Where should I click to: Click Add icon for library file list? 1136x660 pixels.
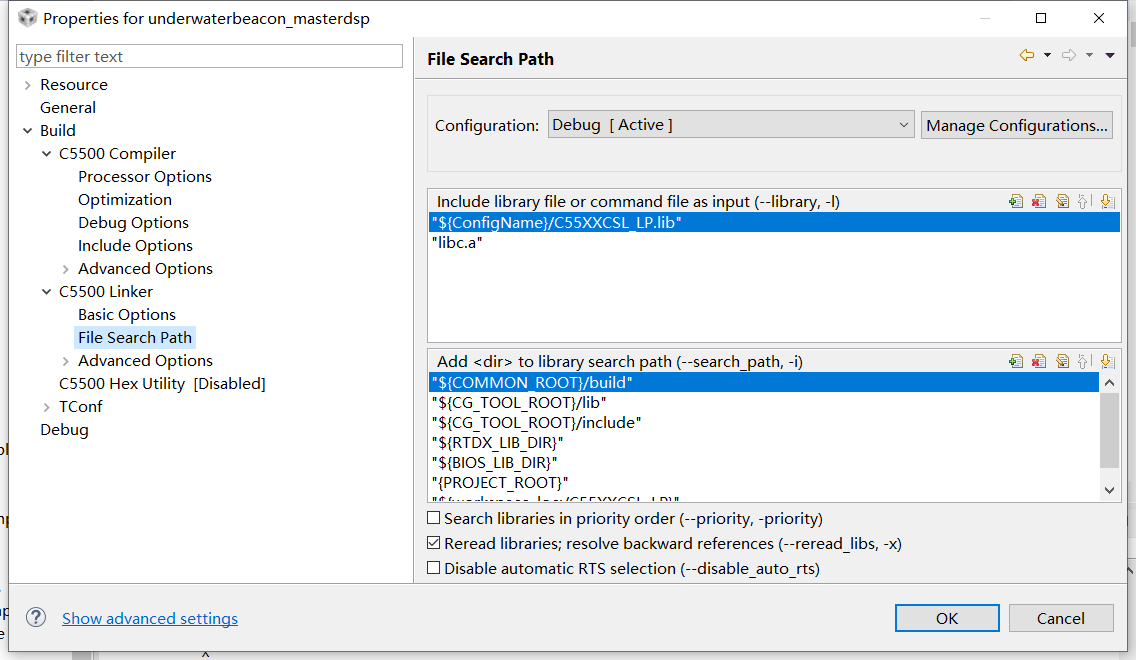point(1016,201)
